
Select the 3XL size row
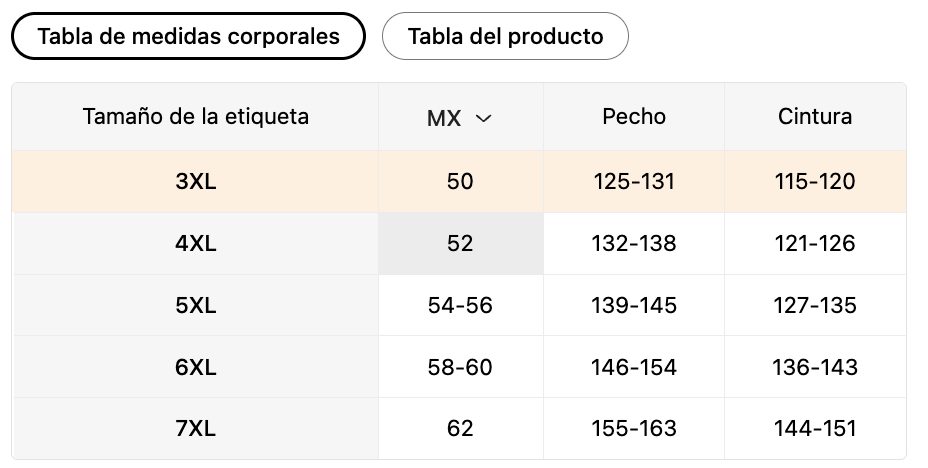coord(459,182)
